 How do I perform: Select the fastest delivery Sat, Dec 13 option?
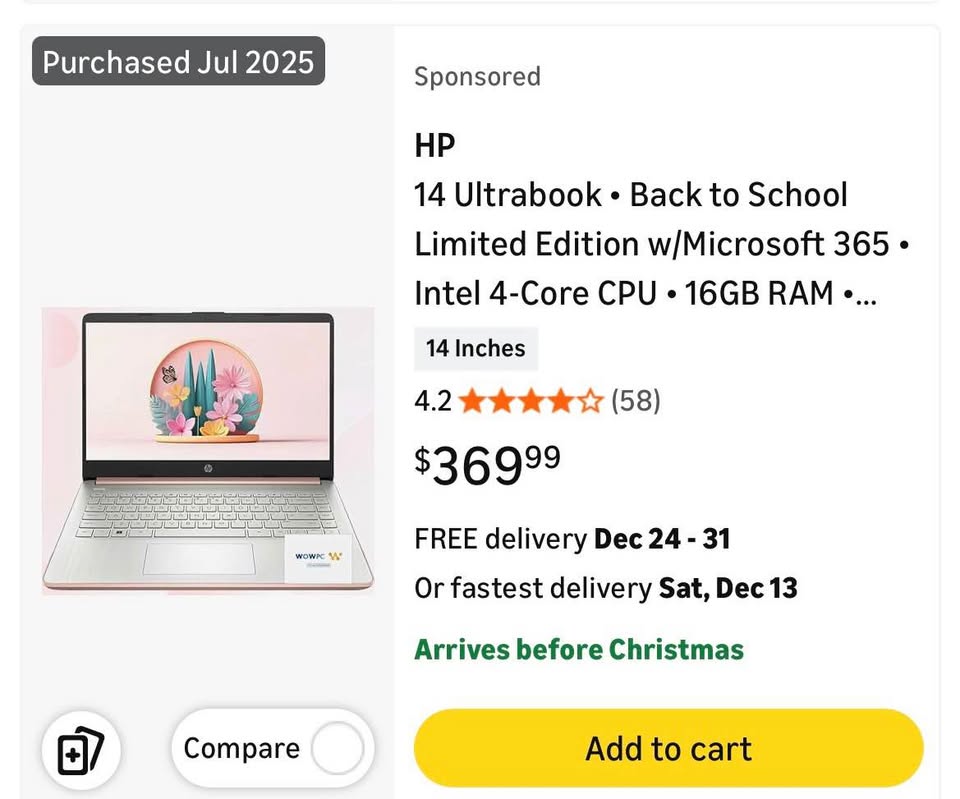click(x=606, y=588)
